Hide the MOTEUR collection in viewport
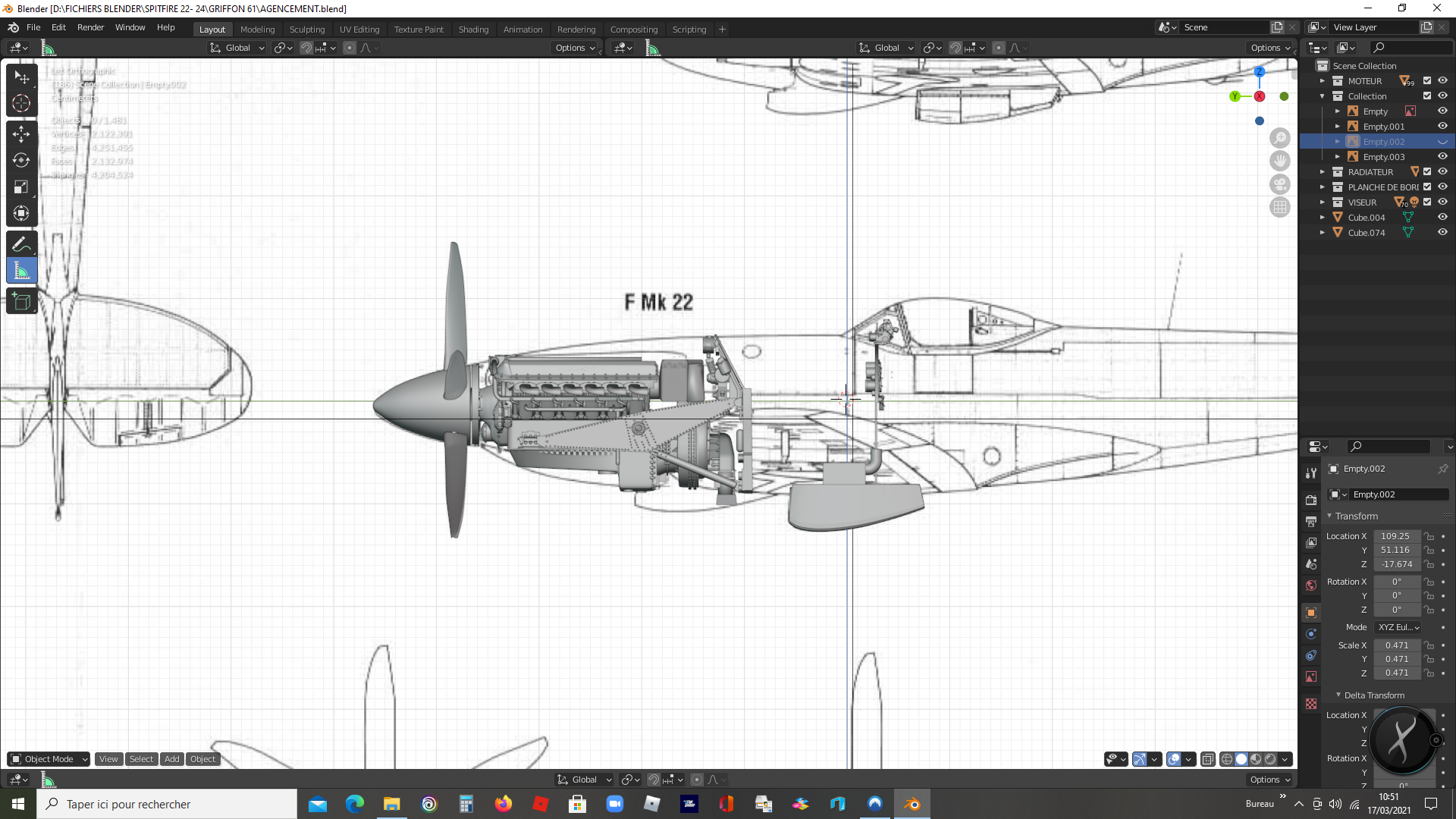This screenshot has height=819, width=1456. [x=1442, y=81]
